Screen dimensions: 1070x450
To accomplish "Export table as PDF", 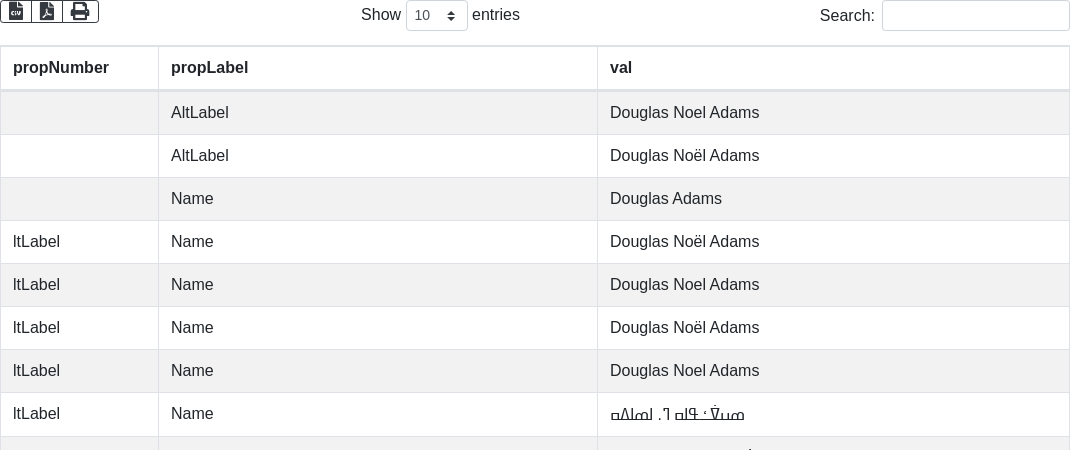I will pos(47,11).
